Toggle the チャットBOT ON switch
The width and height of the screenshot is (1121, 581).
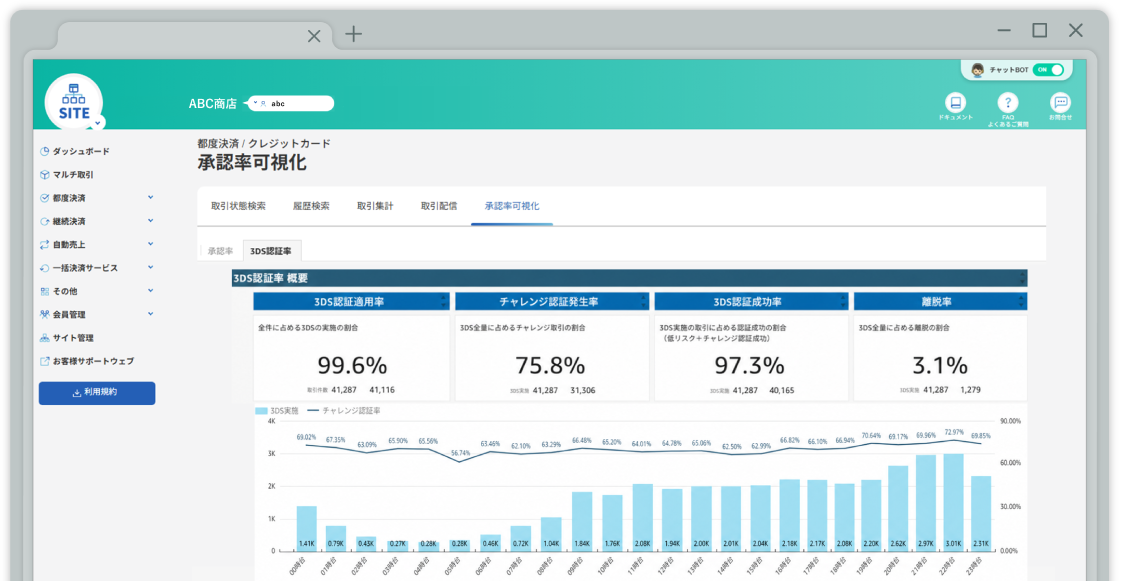point(1048,69)
